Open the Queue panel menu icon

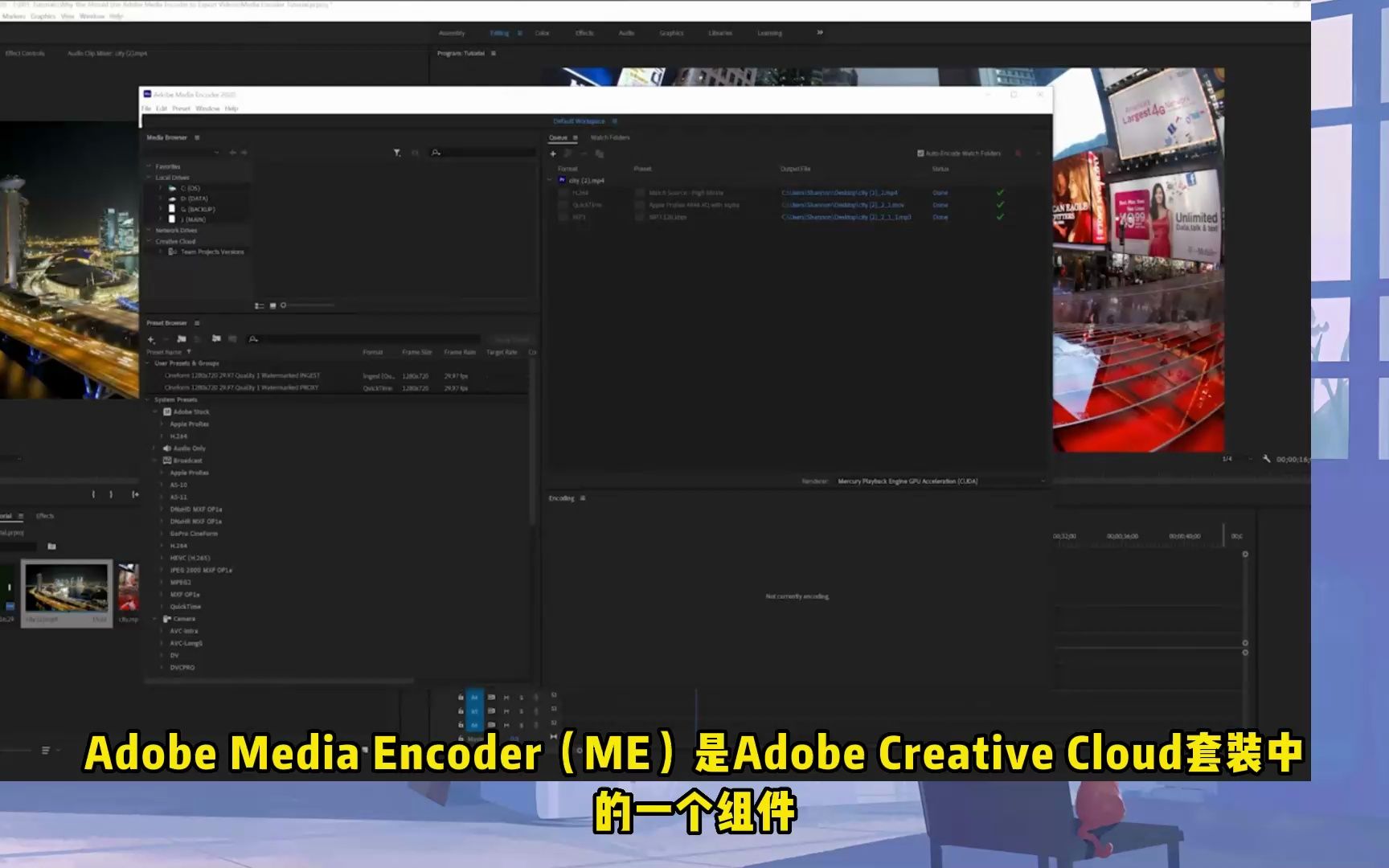pos(575,137)
